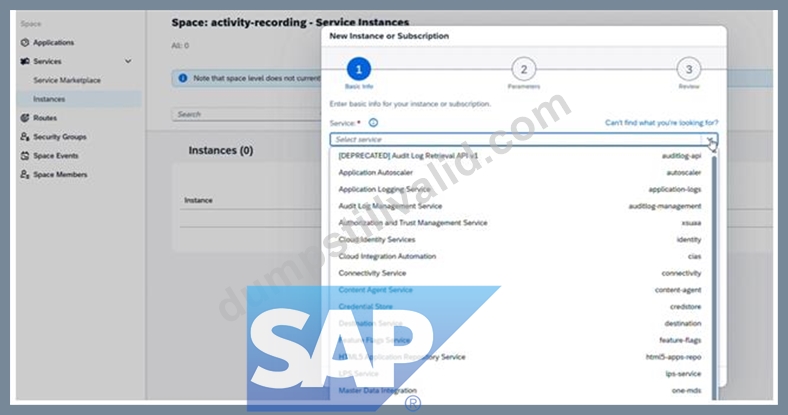Viewport: 788px width, 415px height.
Task: Click the Services icon in sidebar
Action: pyautogui.click(x=25, y=61)
